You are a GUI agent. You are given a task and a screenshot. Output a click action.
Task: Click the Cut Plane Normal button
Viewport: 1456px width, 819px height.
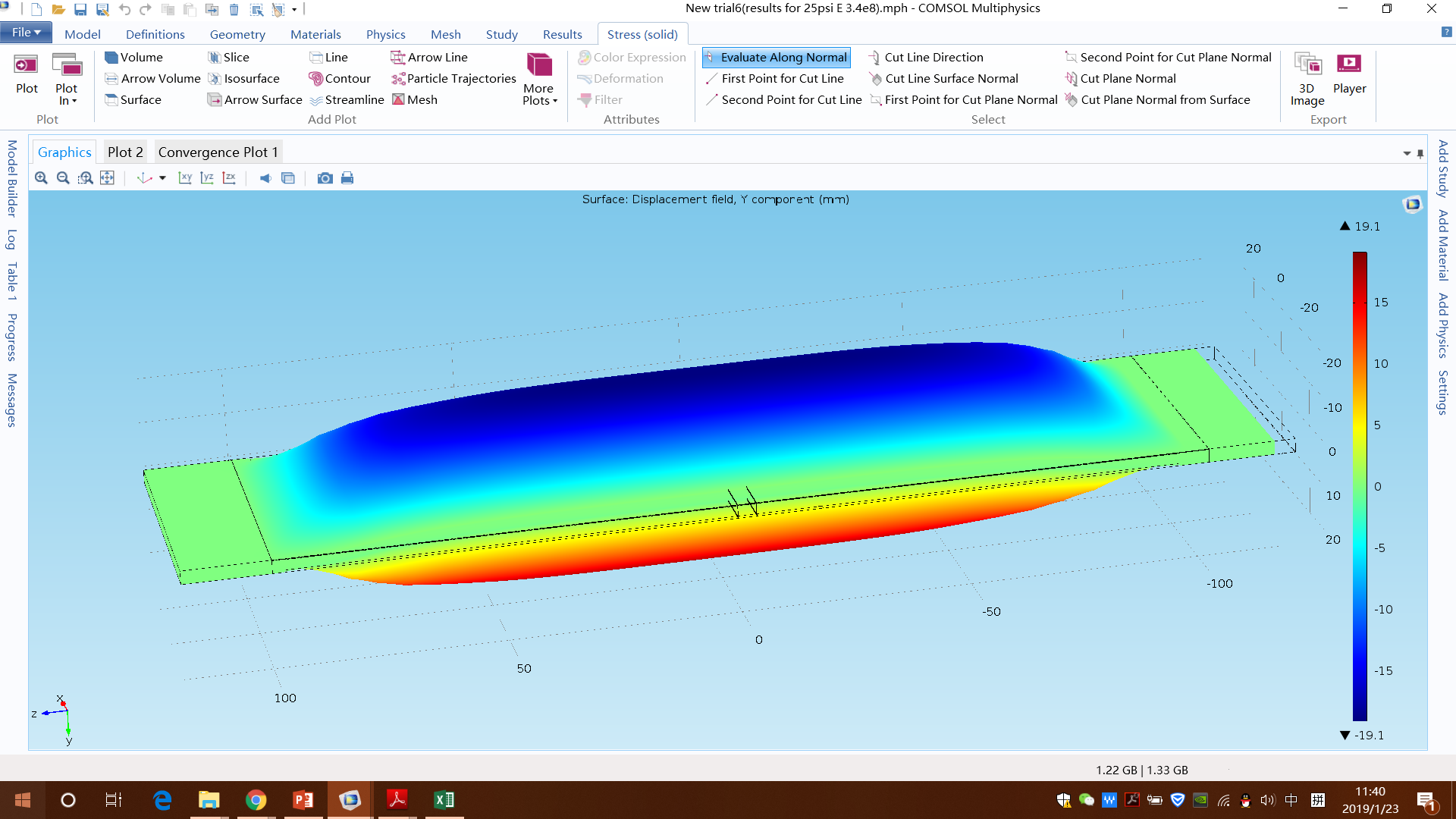click(x=1120, y=78)
